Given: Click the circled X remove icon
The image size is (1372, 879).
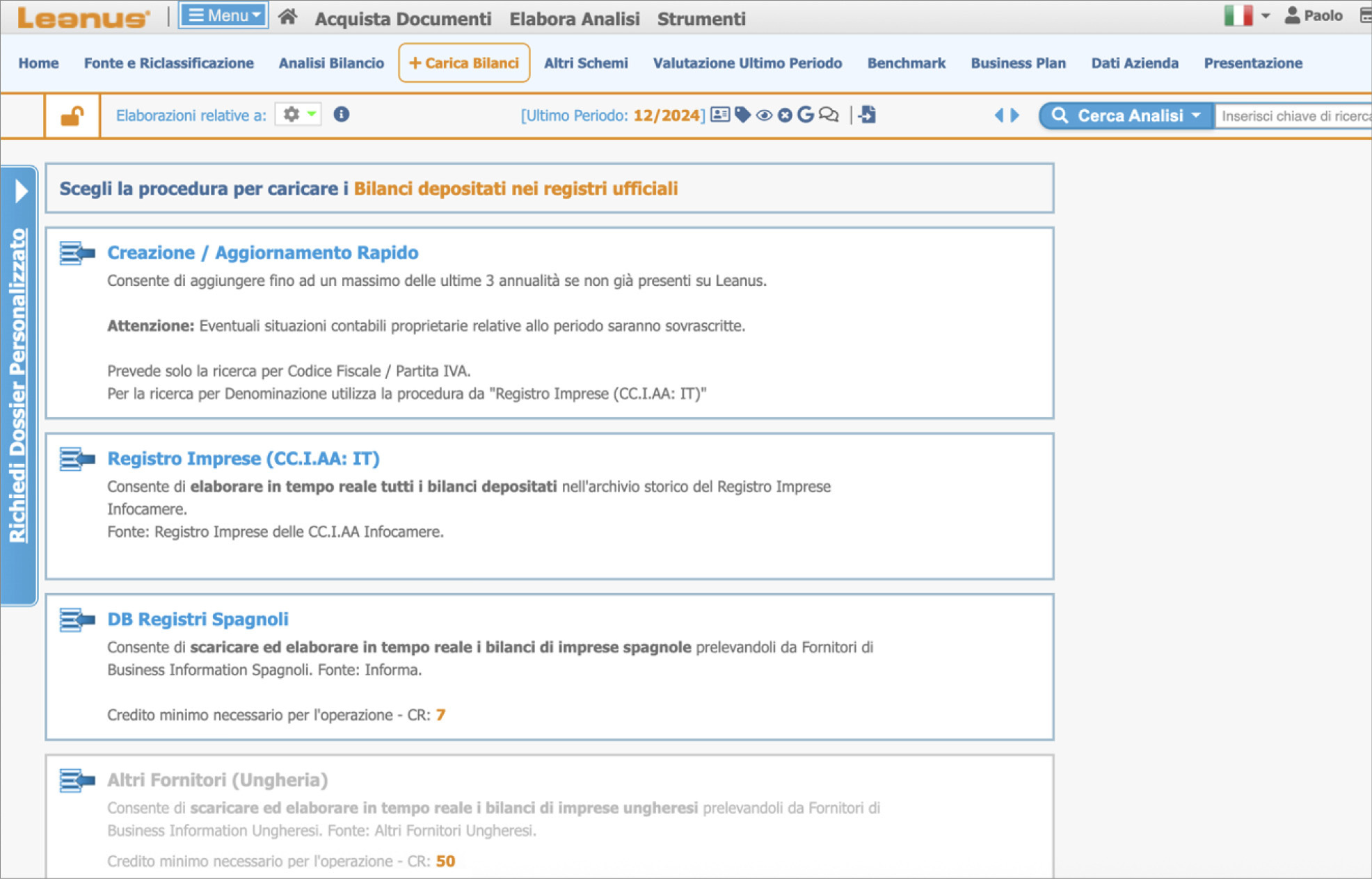Looking at the screenshot, I should click(x=785, y=115).
